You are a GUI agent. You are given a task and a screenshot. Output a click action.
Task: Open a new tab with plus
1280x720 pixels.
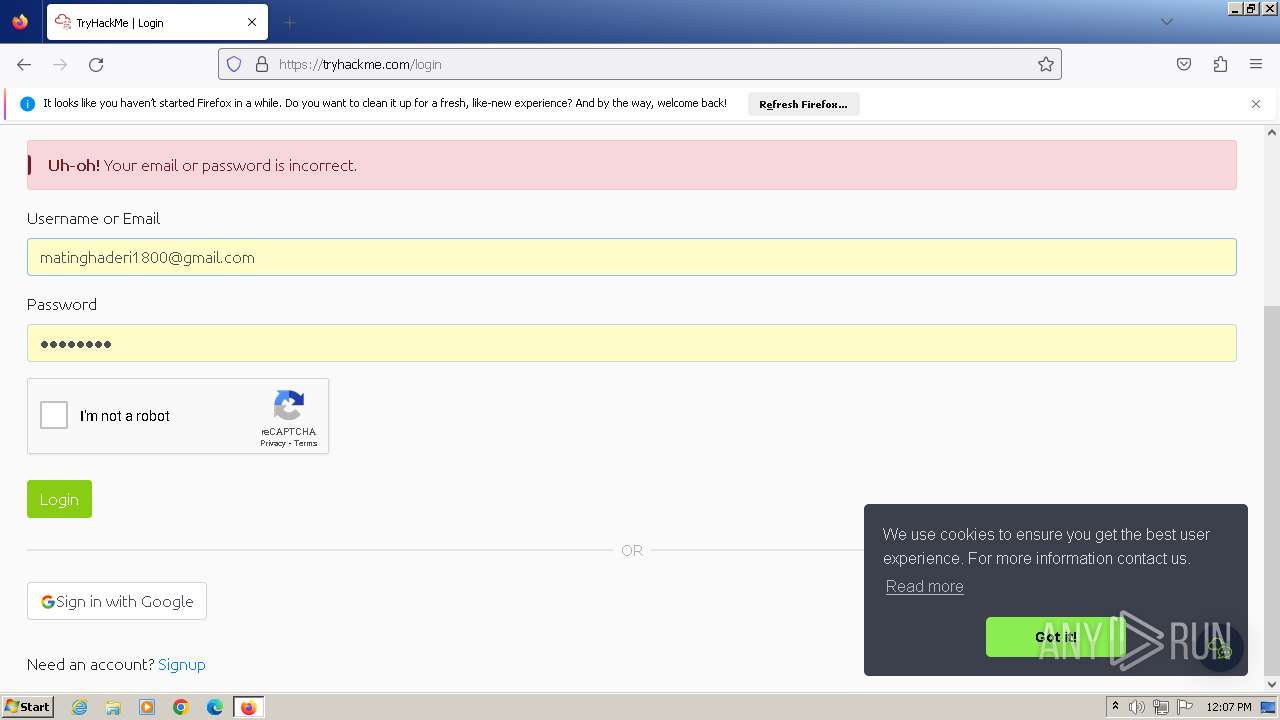(289, 22)
